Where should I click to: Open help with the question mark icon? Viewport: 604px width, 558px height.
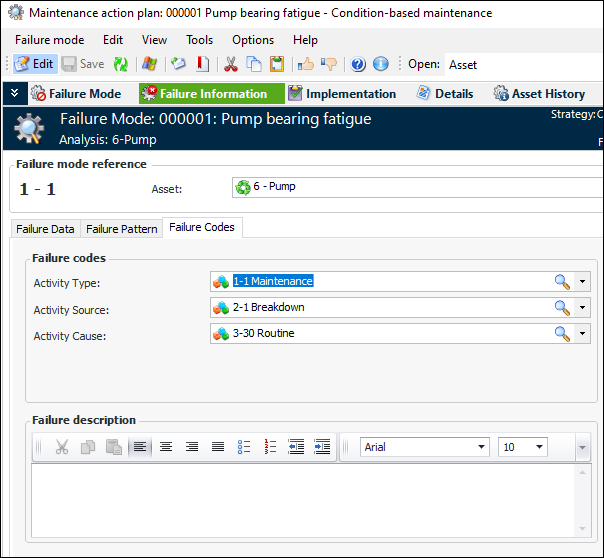pyautogui.click(x=358, y=64)
